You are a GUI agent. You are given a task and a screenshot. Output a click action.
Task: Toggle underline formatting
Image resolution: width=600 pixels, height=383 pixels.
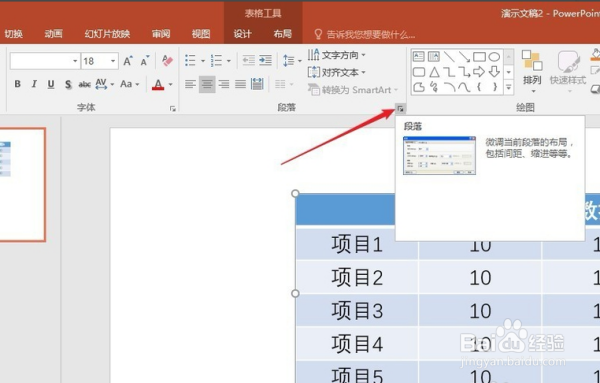(x=51, y=84)
